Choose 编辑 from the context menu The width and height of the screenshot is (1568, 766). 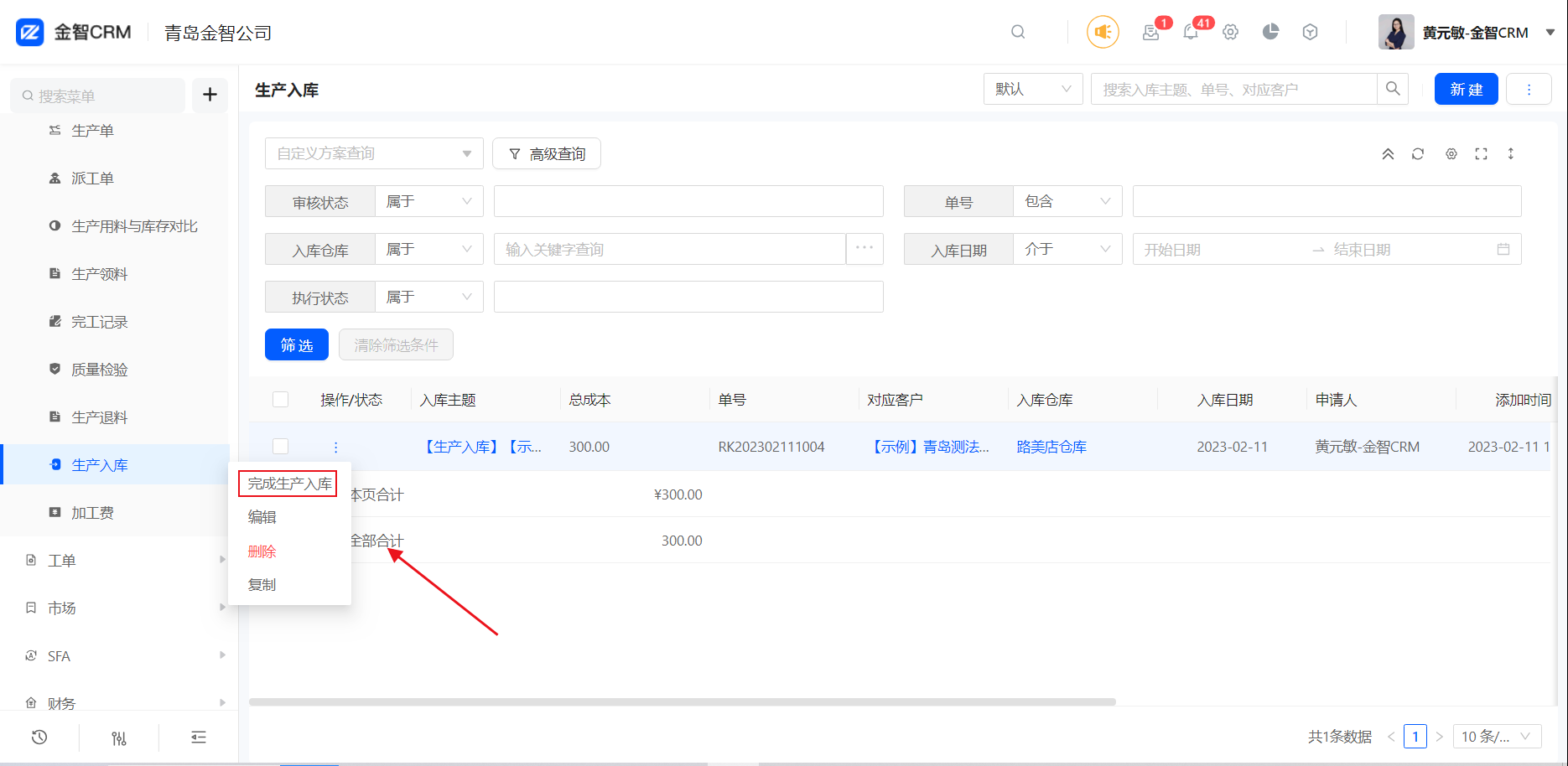click(x=262, y=517)
